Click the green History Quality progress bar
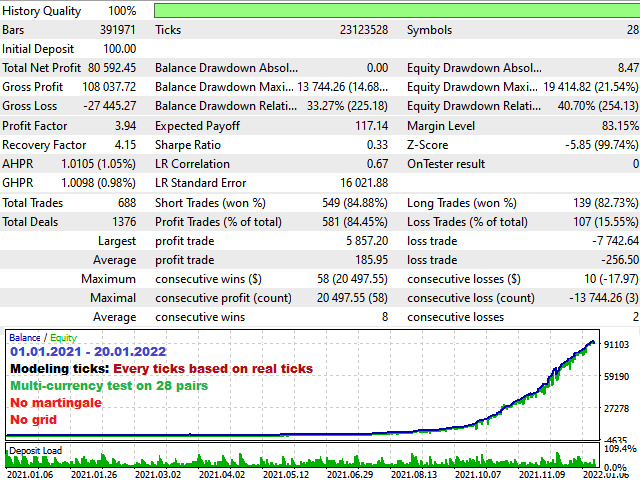 point(396,10)
